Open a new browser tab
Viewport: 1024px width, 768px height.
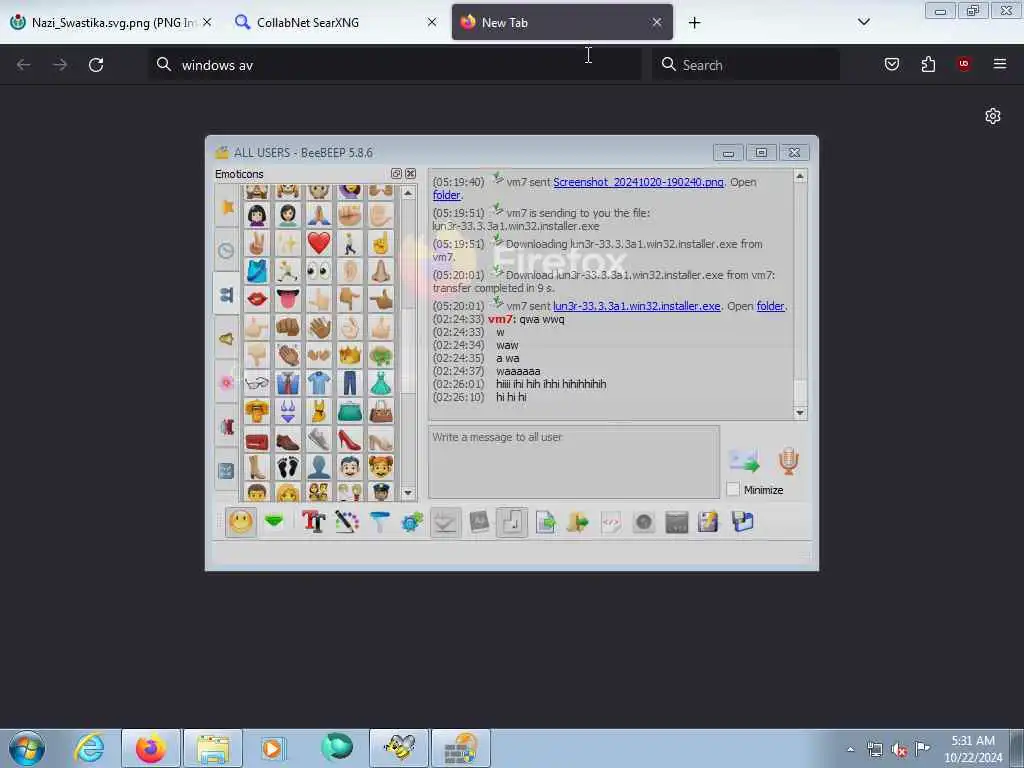point(694,23)
